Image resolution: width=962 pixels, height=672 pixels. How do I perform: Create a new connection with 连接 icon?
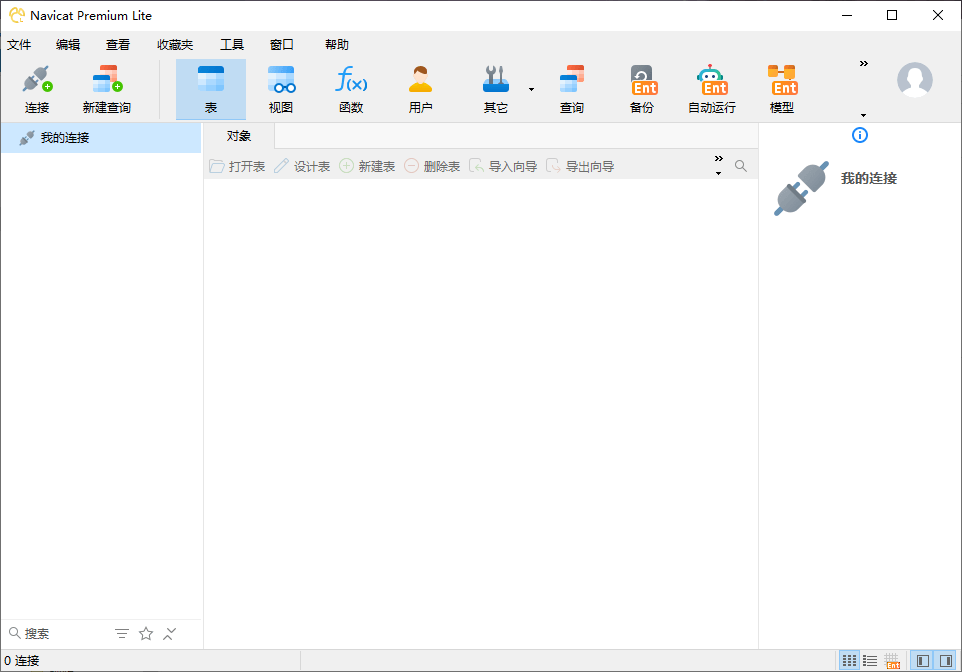tap(36, 88)
